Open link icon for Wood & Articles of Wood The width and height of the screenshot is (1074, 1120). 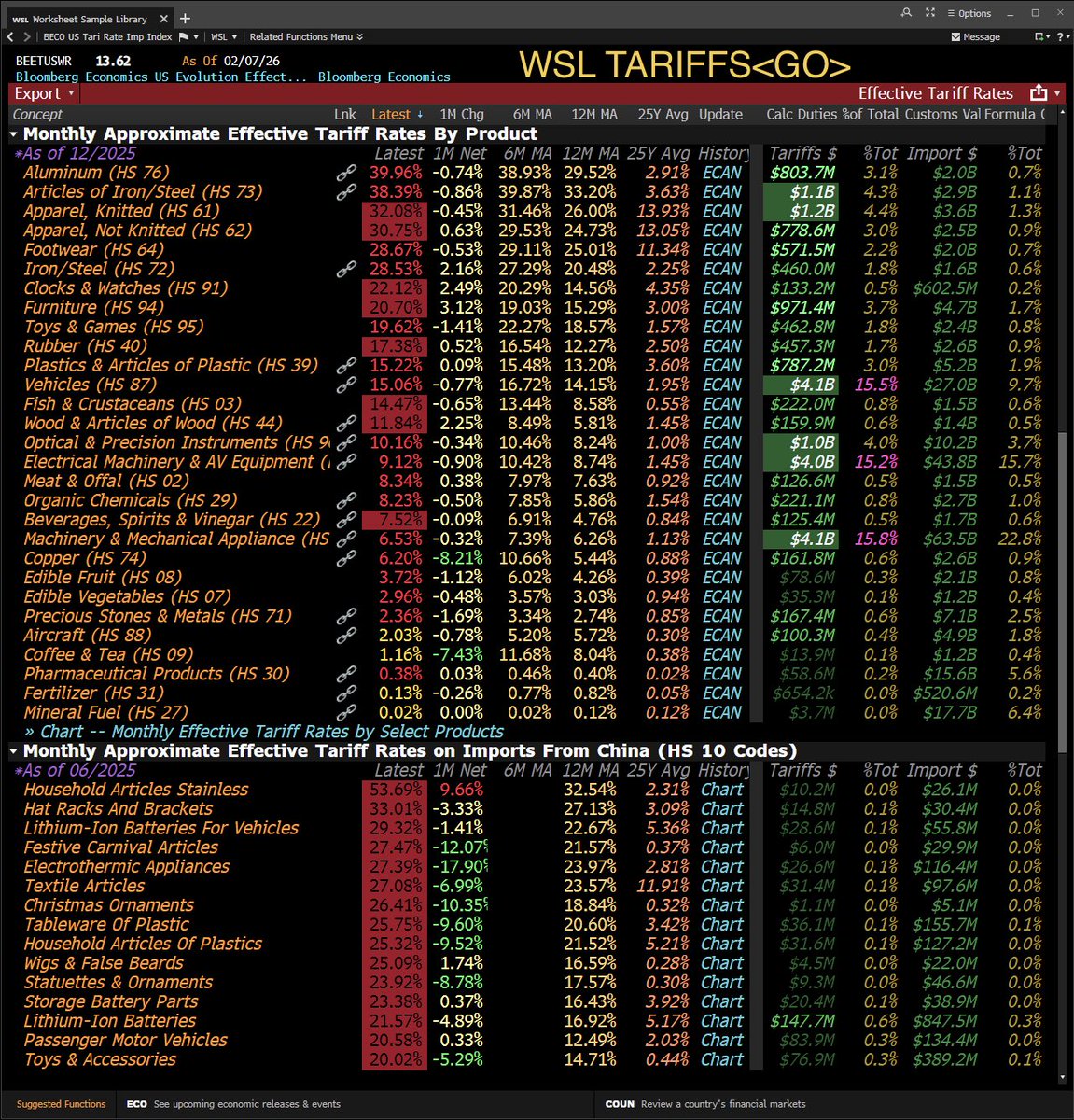(346, 424)
